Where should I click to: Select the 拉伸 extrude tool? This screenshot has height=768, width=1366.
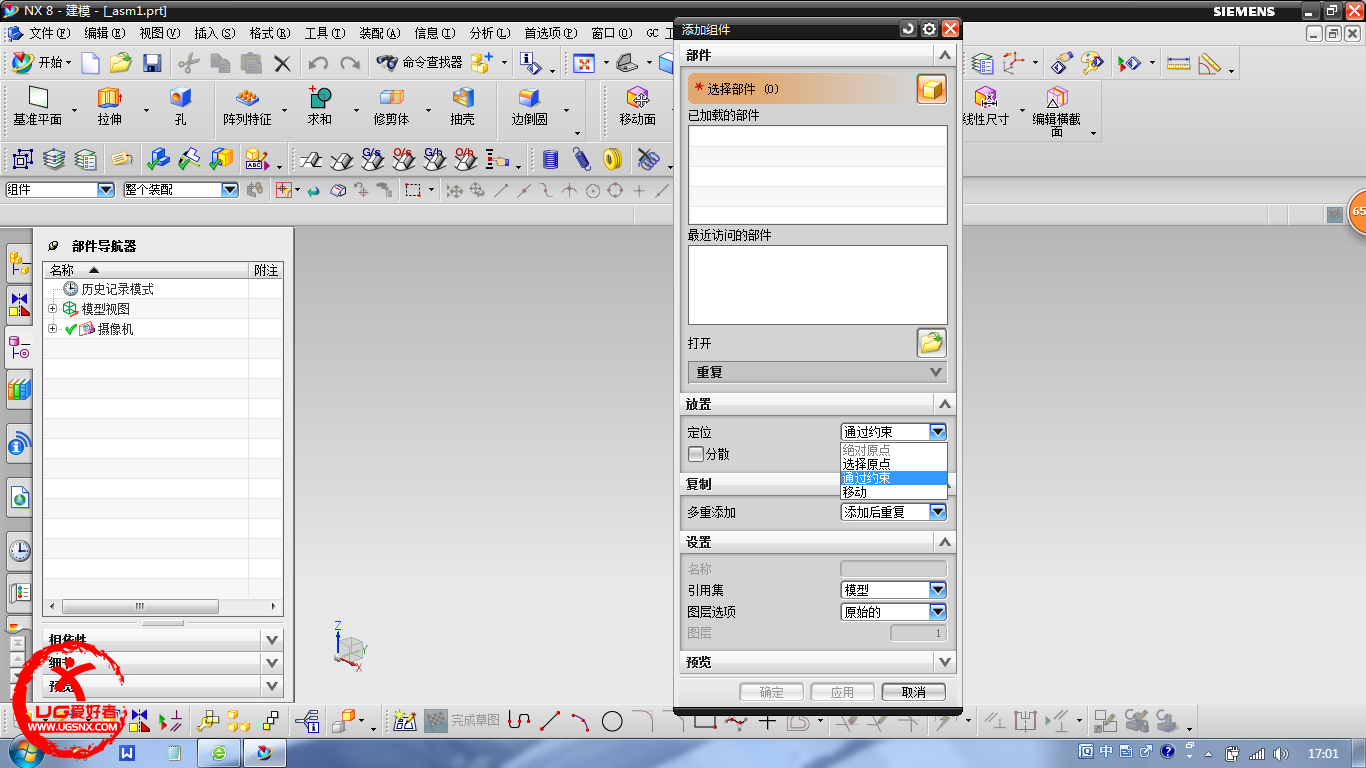click(109, 107)
